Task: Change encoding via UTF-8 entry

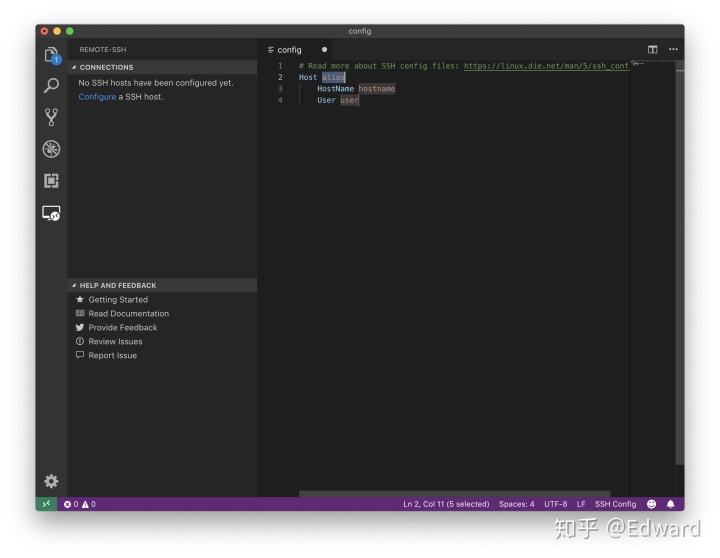Action: click(556, 504)
